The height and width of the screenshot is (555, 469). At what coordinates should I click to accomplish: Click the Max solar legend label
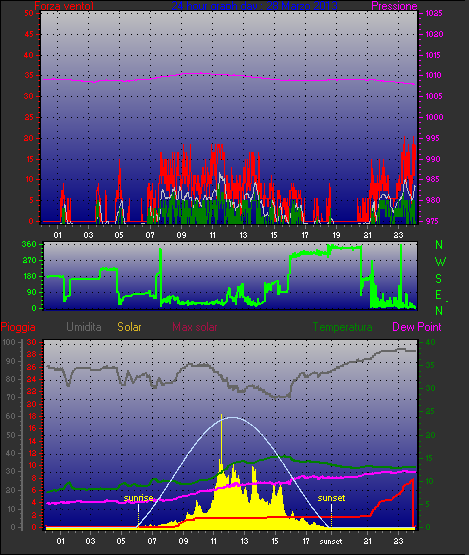(195, 327)
